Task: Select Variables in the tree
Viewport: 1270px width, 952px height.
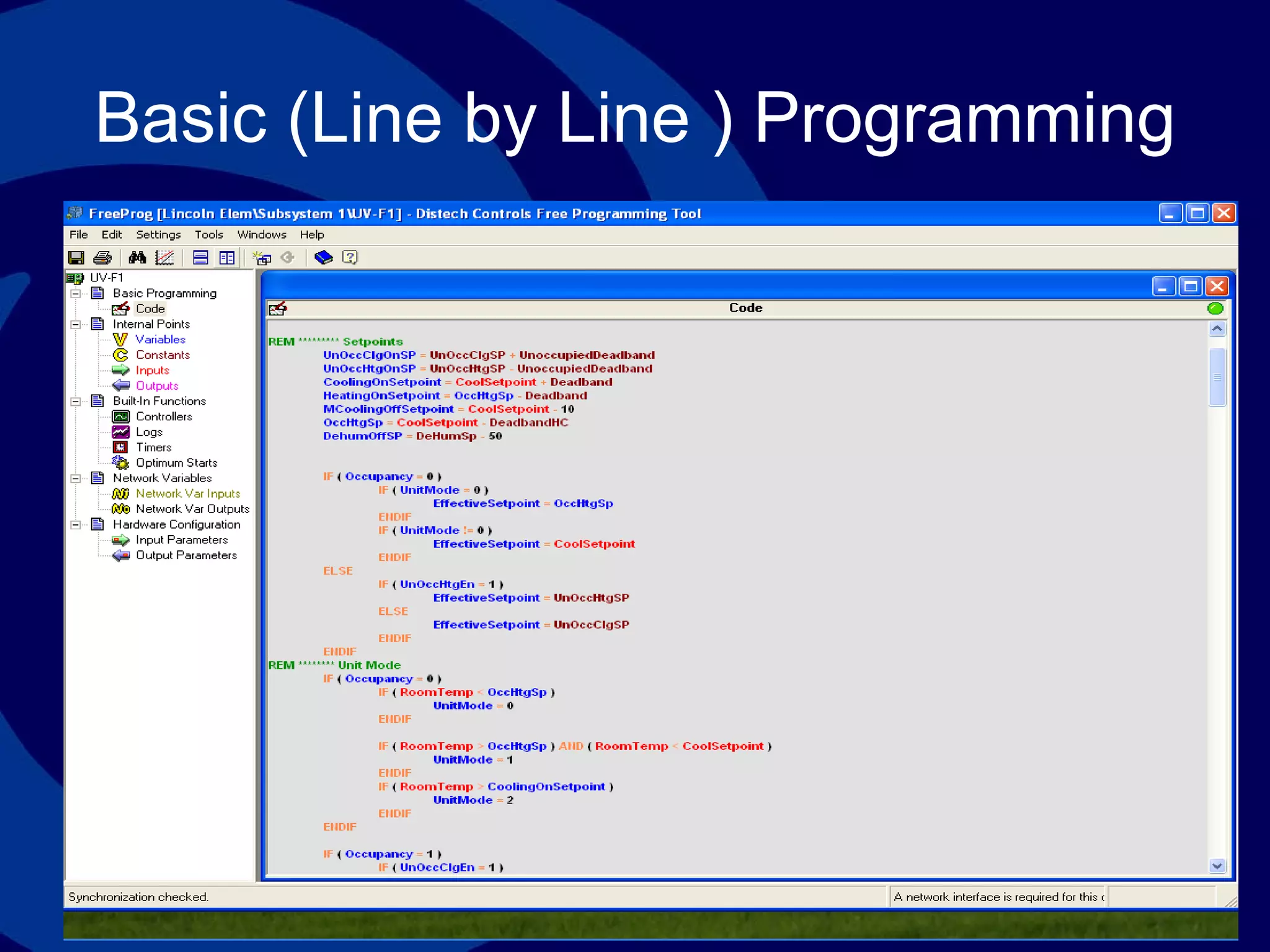Action: 160,340
